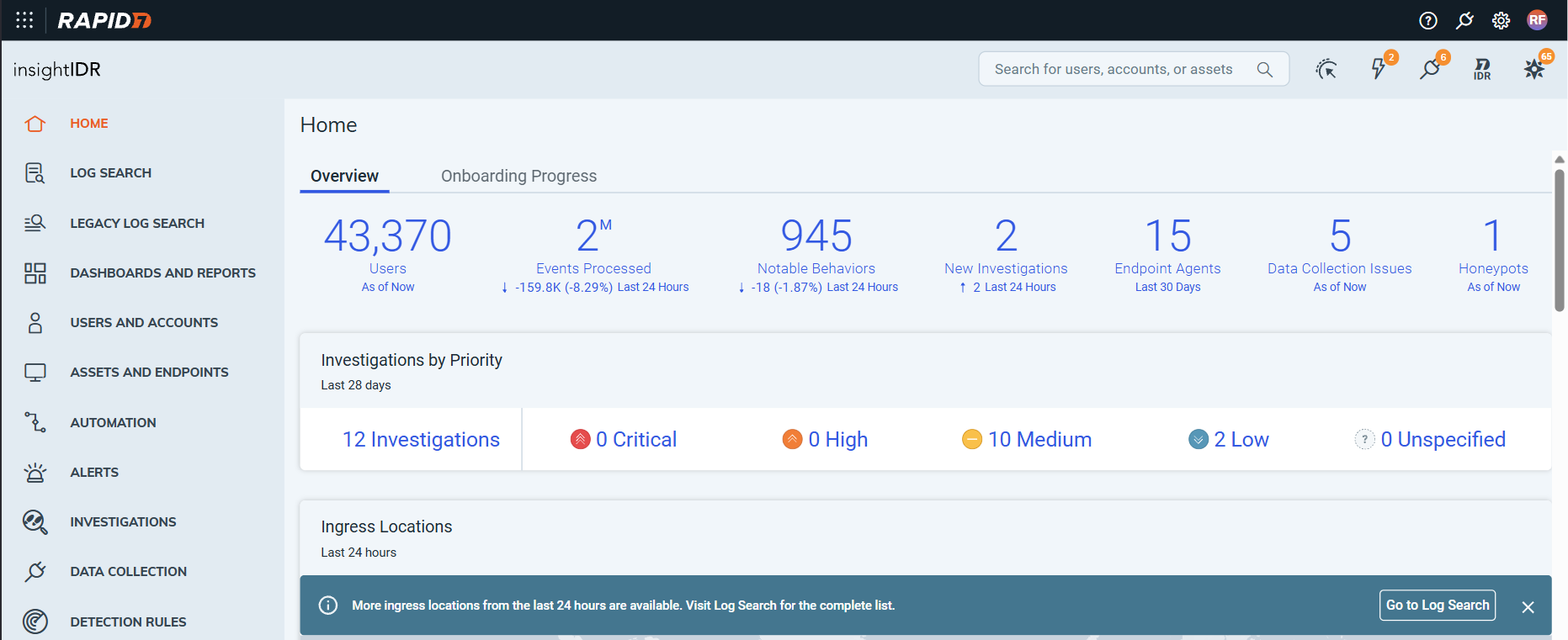Screen dimensions: 1568x640
Task: Open DATA COLLECTION menu item
Action: point(129,572)
